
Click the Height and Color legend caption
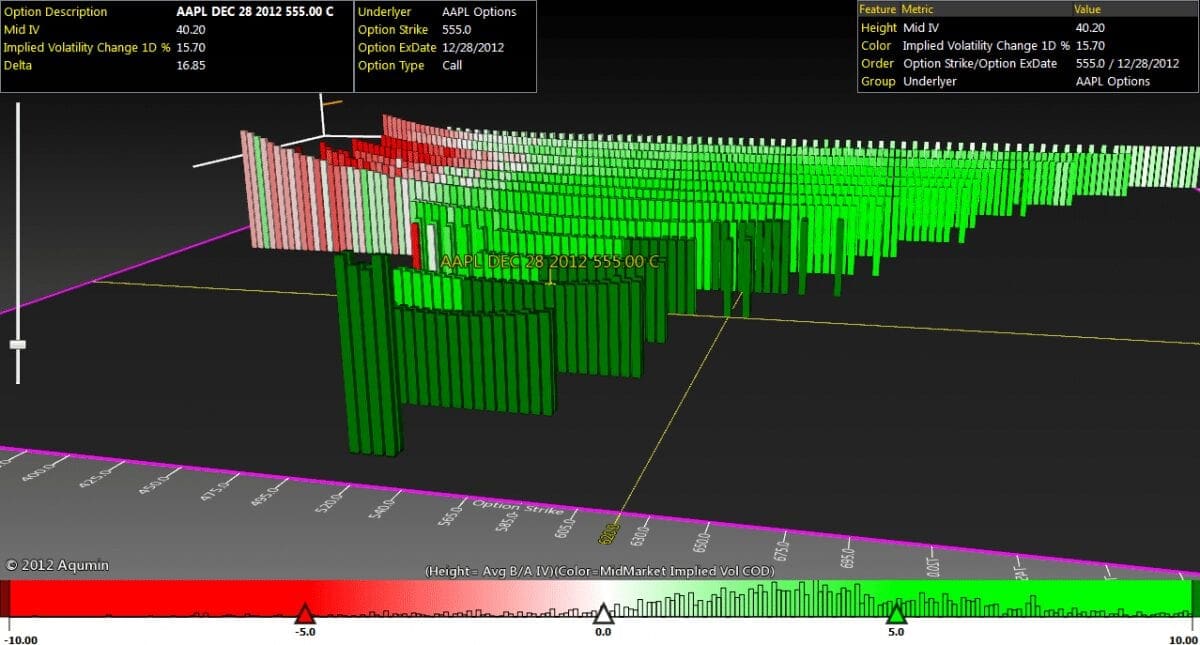pos(600,571)
